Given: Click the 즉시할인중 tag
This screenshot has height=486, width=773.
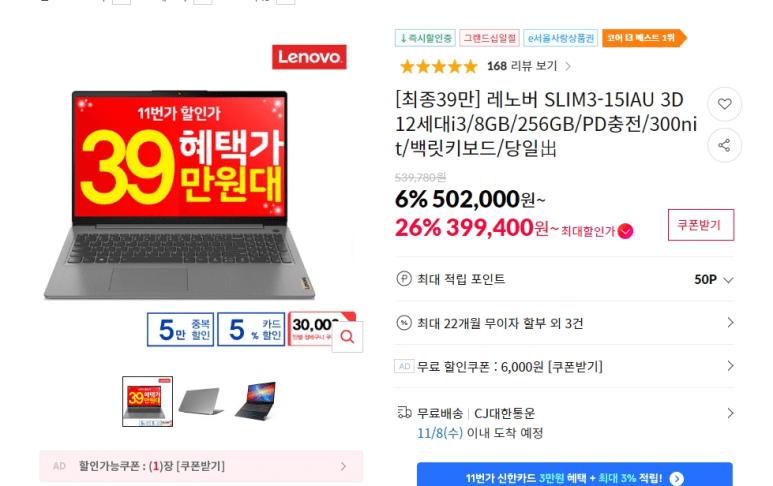Looking at the screenshot, I should click(x=425, y=38).
